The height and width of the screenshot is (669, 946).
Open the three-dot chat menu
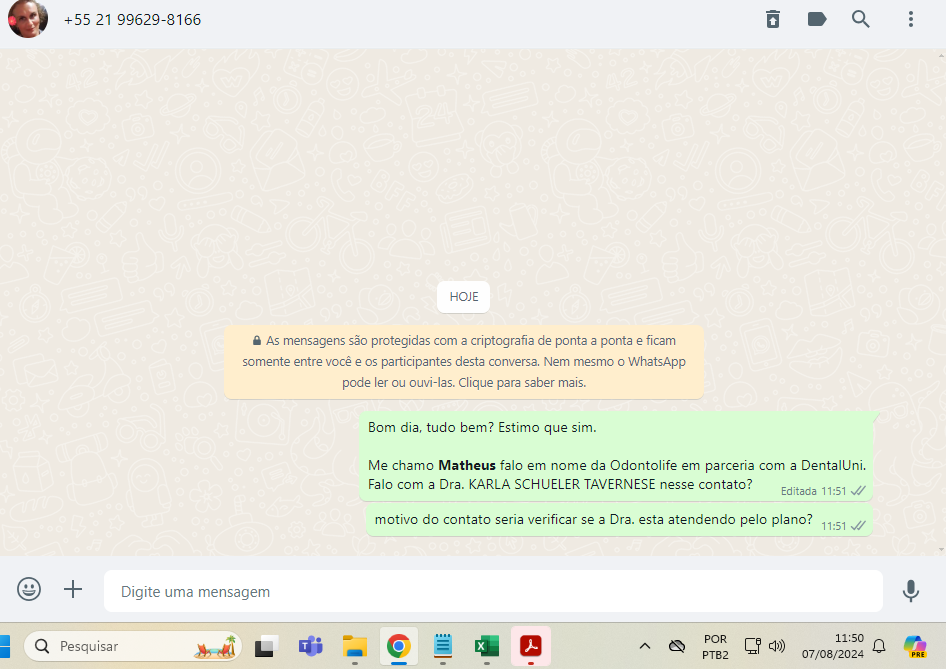tap(911, 19)
